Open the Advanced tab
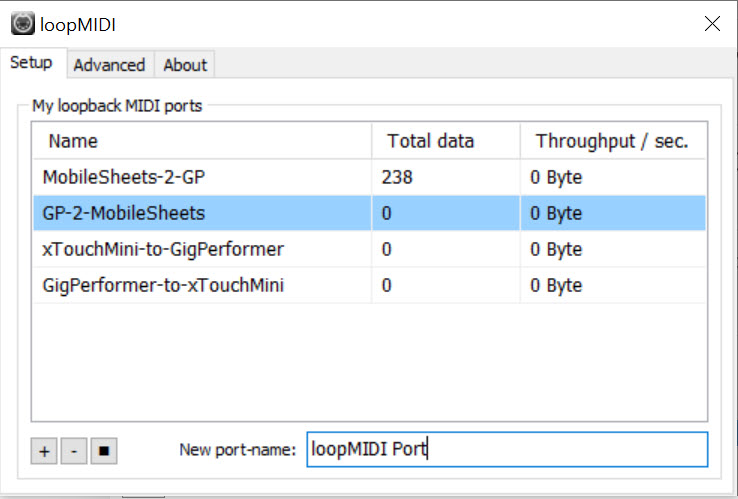Image resolution: width=738 pixels, height=499 pixels. click(110, 65)
